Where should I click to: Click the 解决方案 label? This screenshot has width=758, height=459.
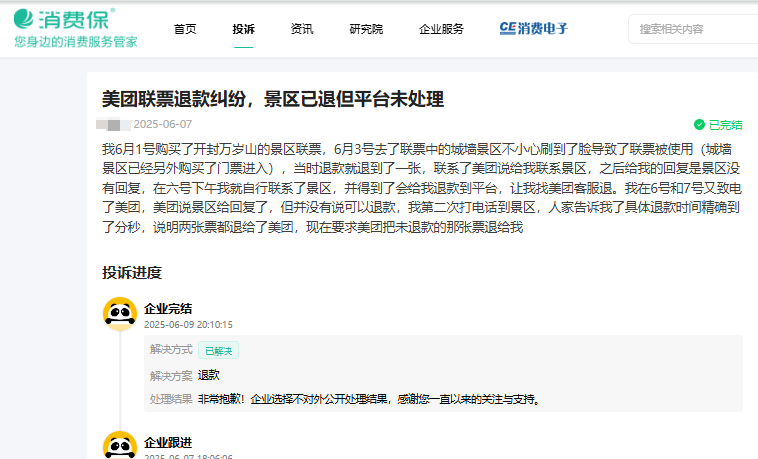[x=171, y=376]
